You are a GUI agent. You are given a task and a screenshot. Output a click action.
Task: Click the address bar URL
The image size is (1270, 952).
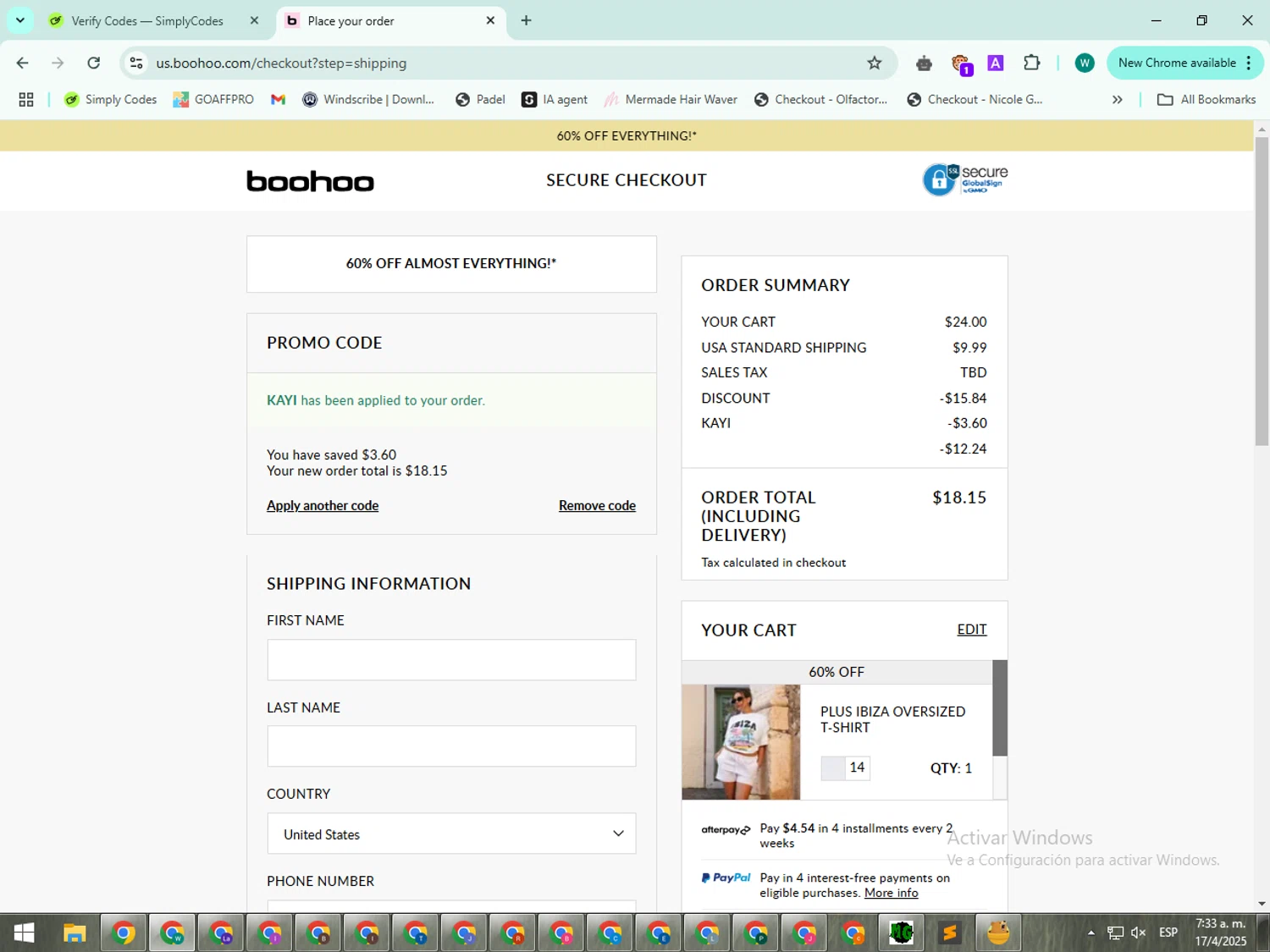click(x=281, y=63)
